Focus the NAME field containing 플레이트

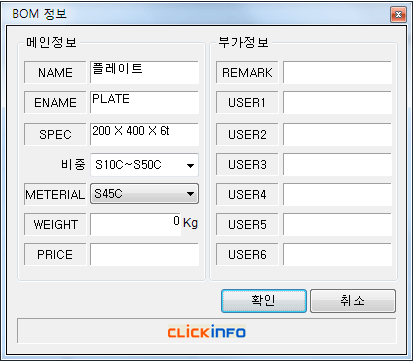click(144, 72)
